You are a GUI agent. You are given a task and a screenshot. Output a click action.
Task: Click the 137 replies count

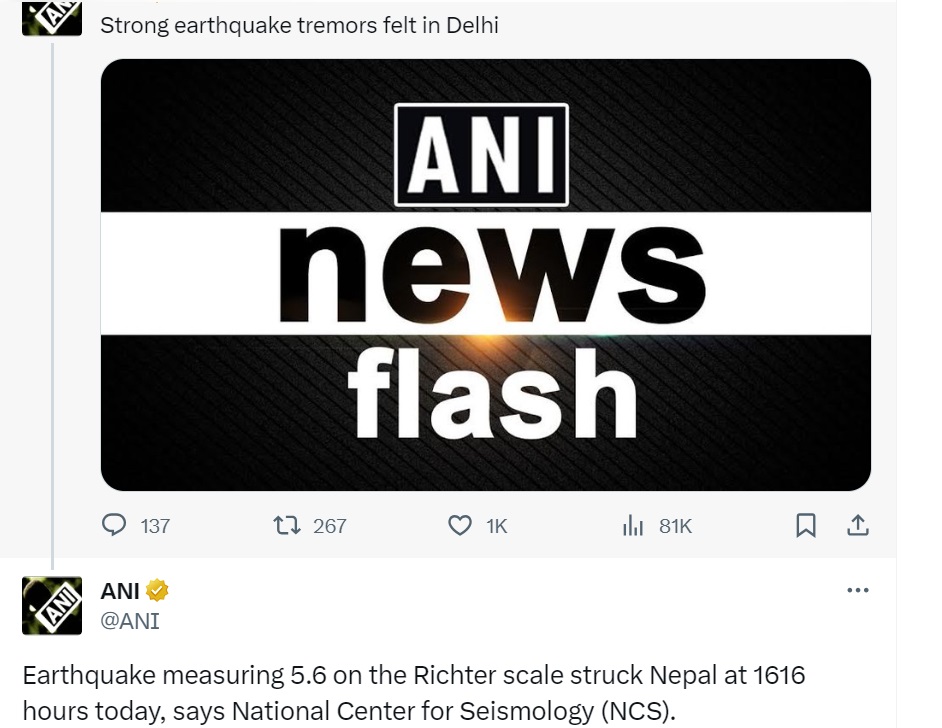155,526
